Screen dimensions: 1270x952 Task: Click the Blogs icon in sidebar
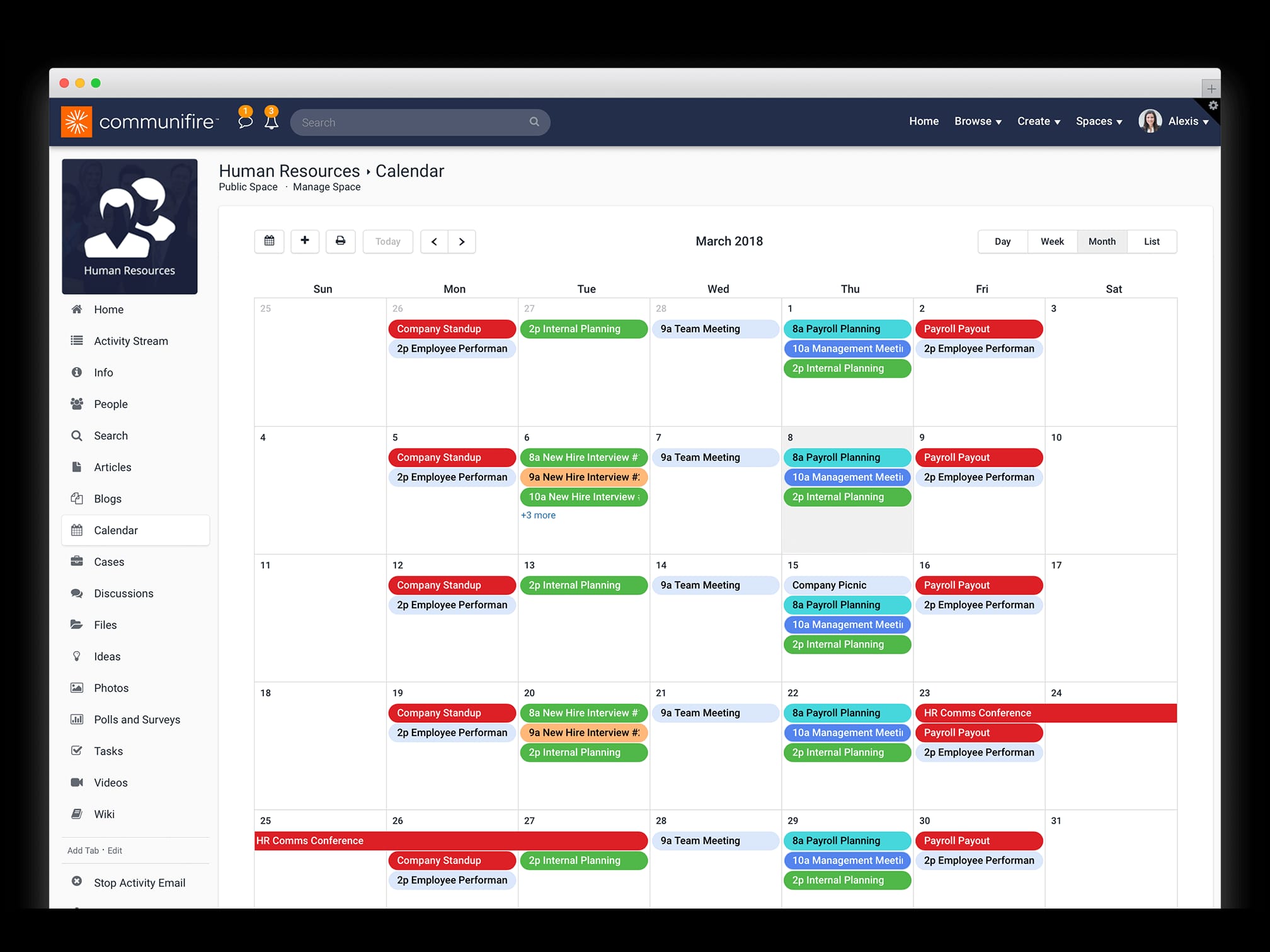coord(77,498)
